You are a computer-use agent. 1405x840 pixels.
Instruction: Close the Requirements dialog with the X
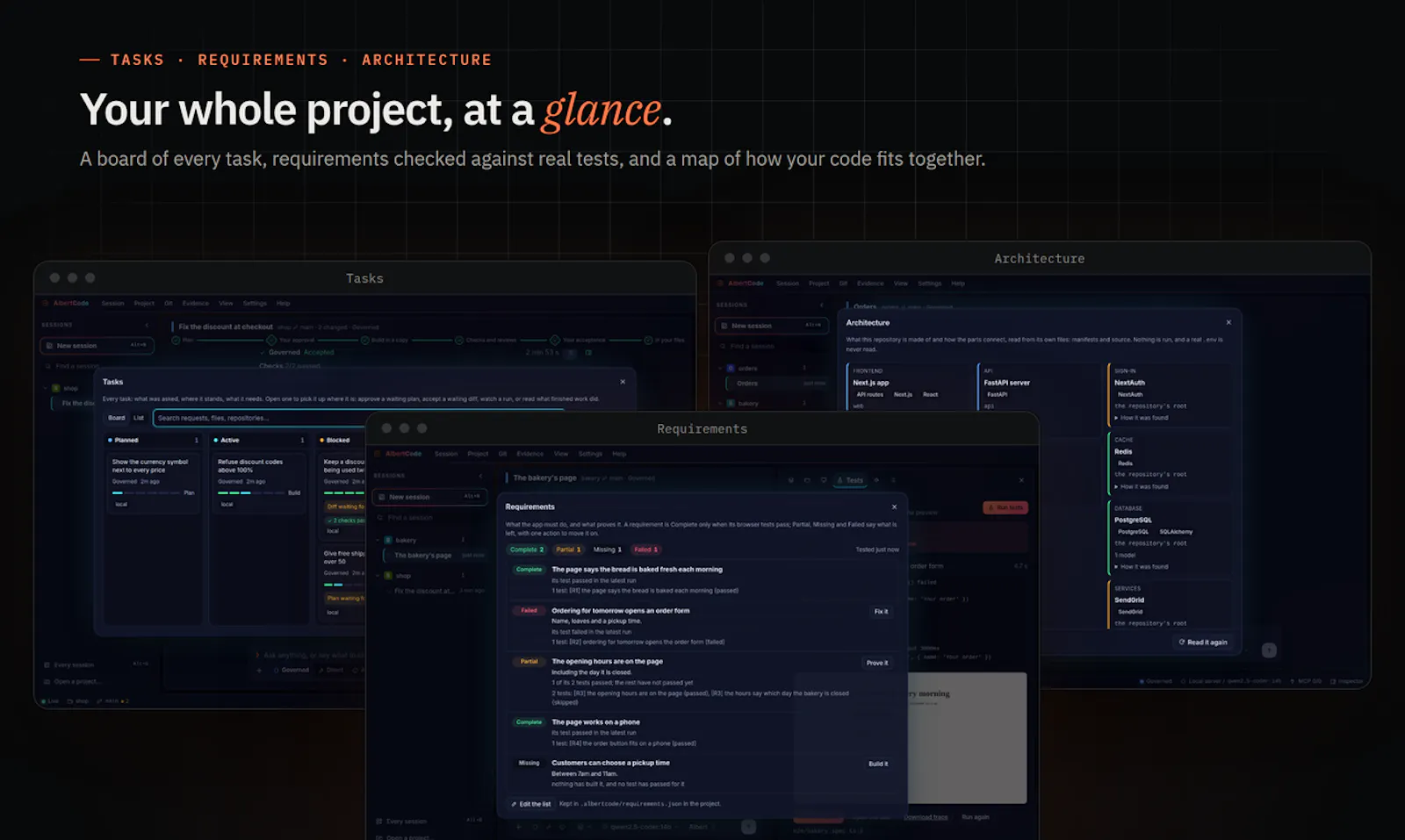click(x=894, y=507)
